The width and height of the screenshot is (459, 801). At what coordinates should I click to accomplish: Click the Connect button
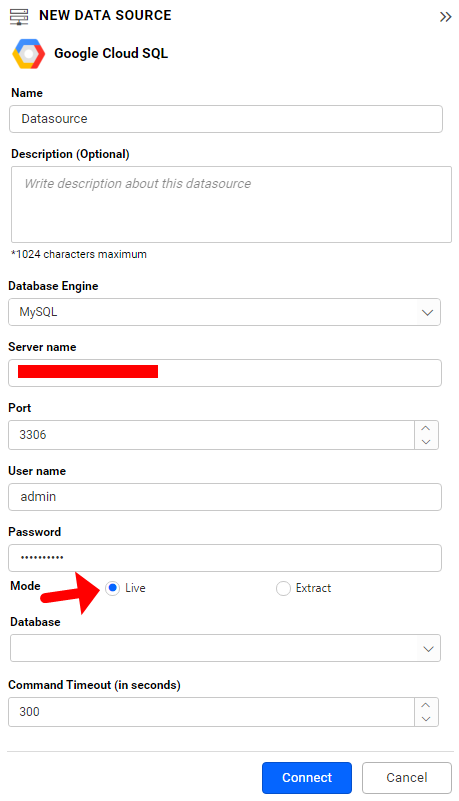pos(307,778)
